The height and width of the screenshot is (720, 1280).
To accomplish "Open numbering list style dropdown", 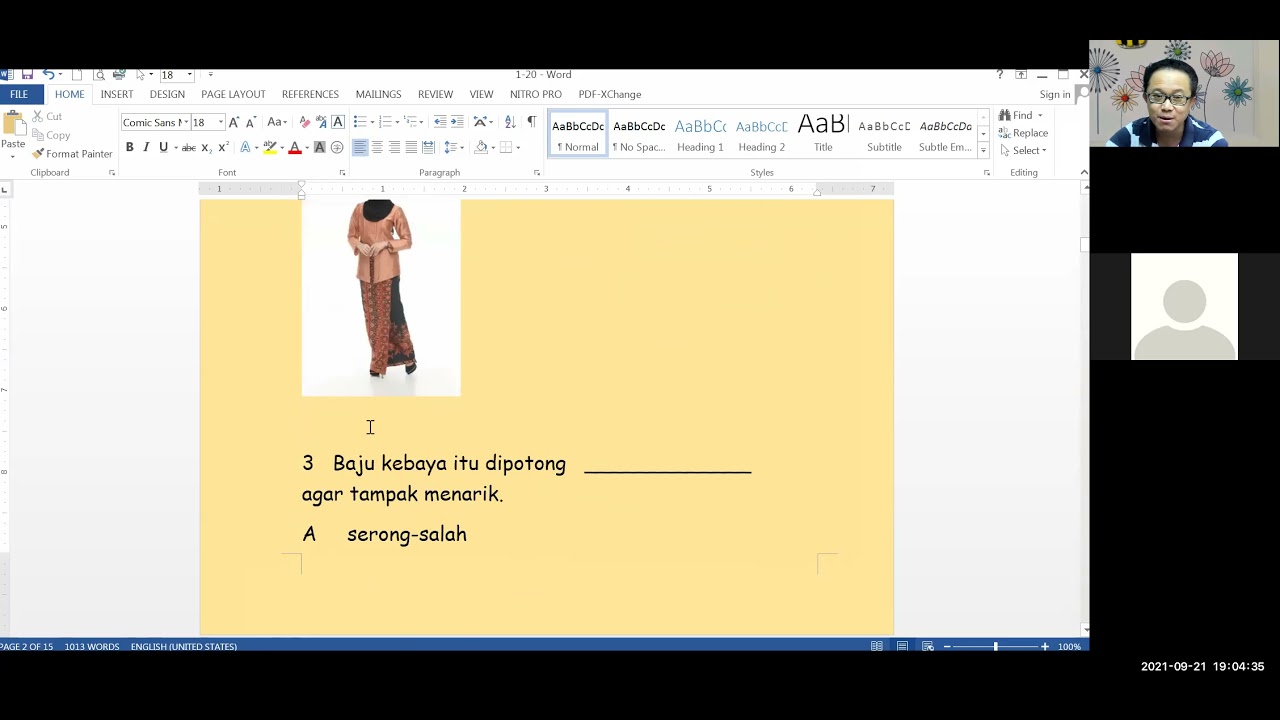I will click(x=397, y=122).
